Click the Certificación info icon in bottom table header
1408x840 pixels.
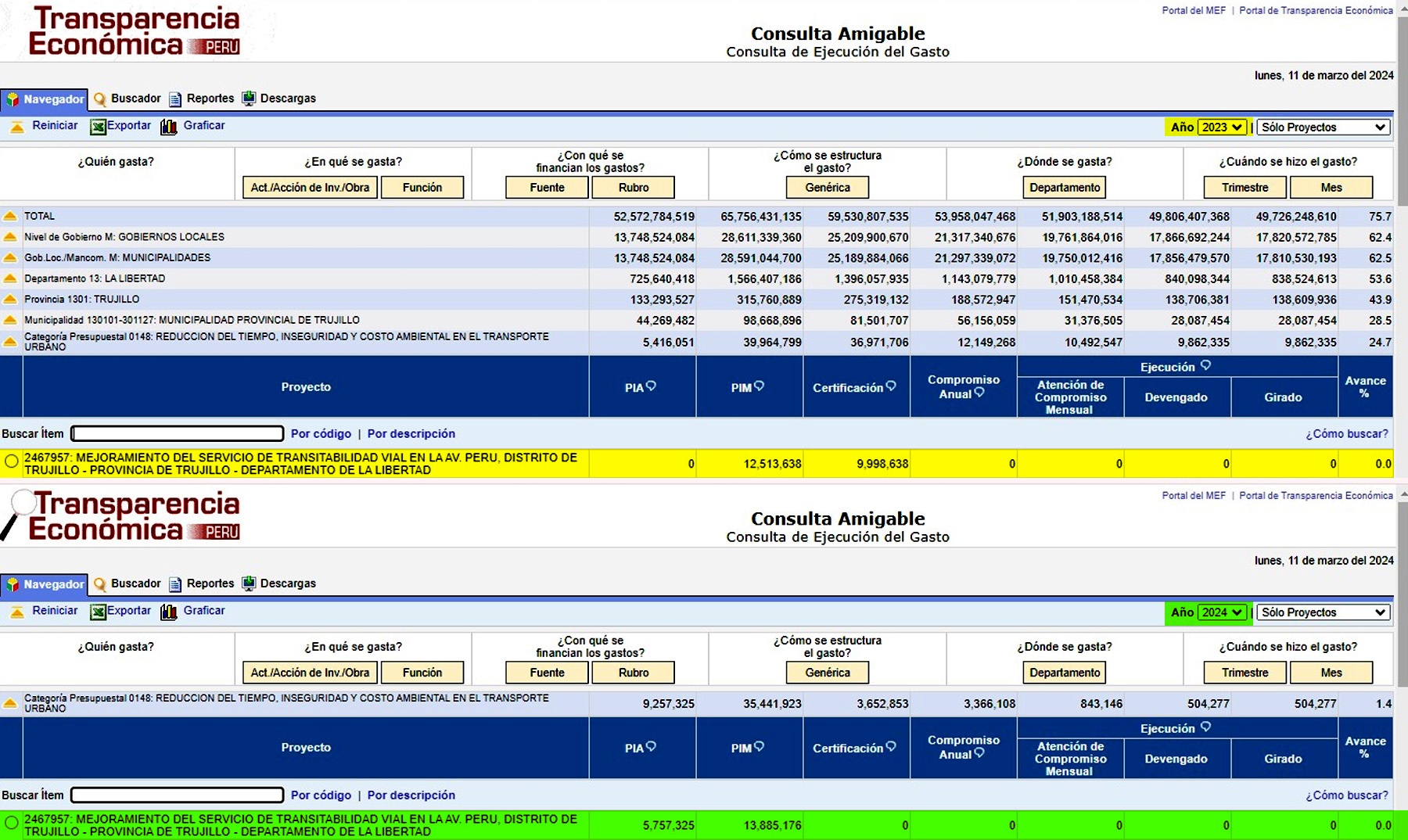coord(891,746)
